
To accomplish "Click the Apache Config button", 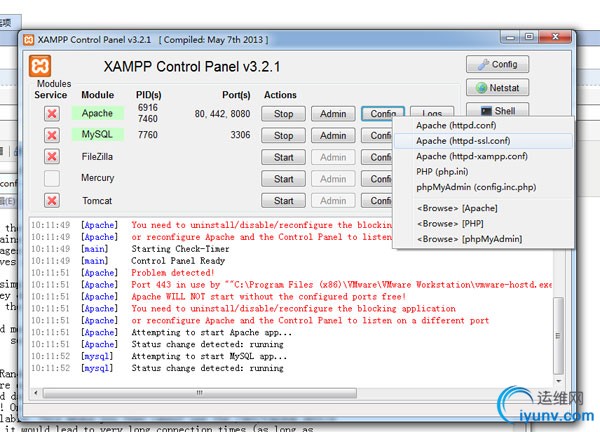I will pyautogui.click(x=383, y=114).
